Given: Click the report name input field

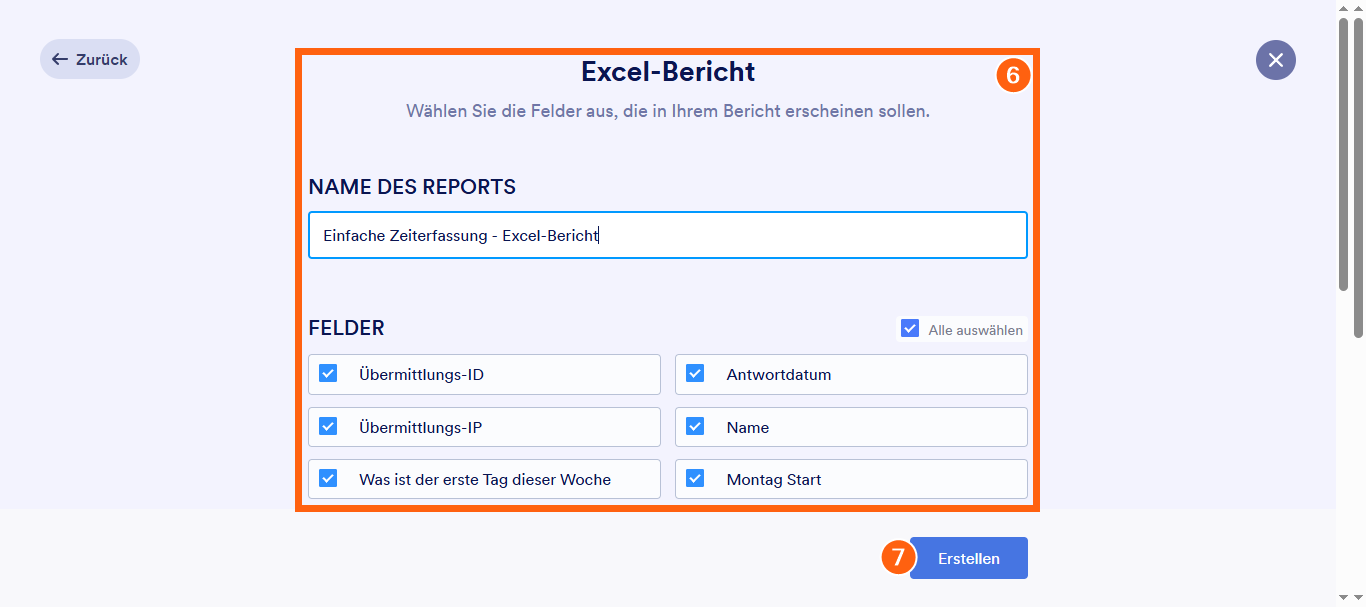Looking at the screenshot, I should click(x=668, y=235).
